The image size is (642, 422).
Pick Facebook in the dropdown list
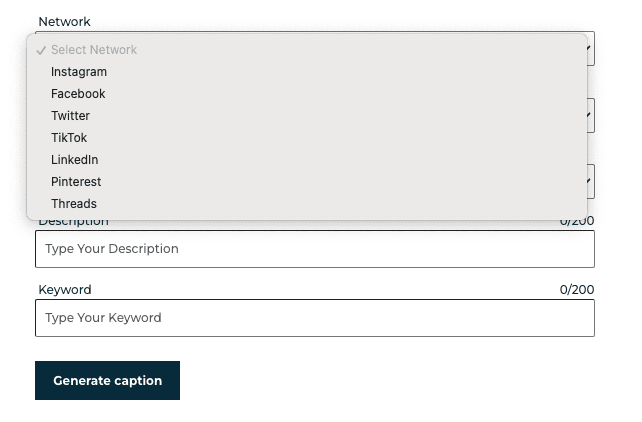78,94
